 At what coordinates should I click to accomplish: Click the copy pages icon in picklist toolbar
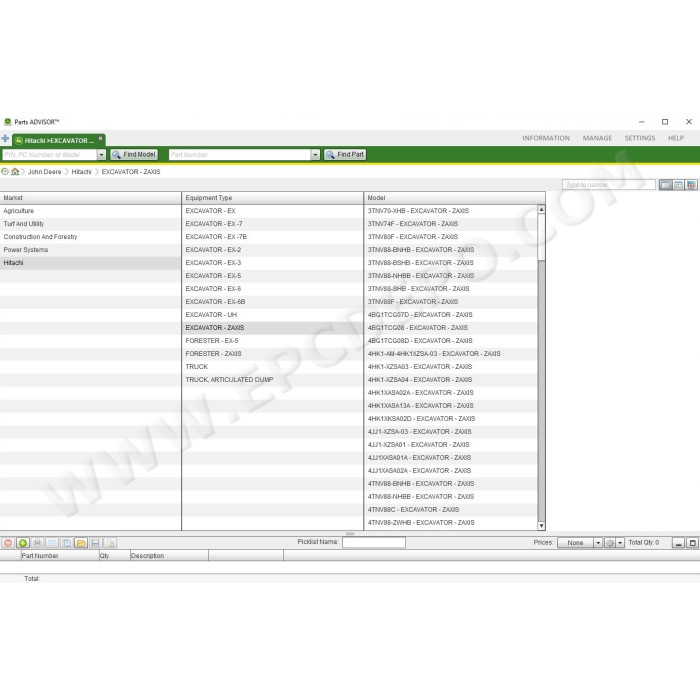pos(67,543)
